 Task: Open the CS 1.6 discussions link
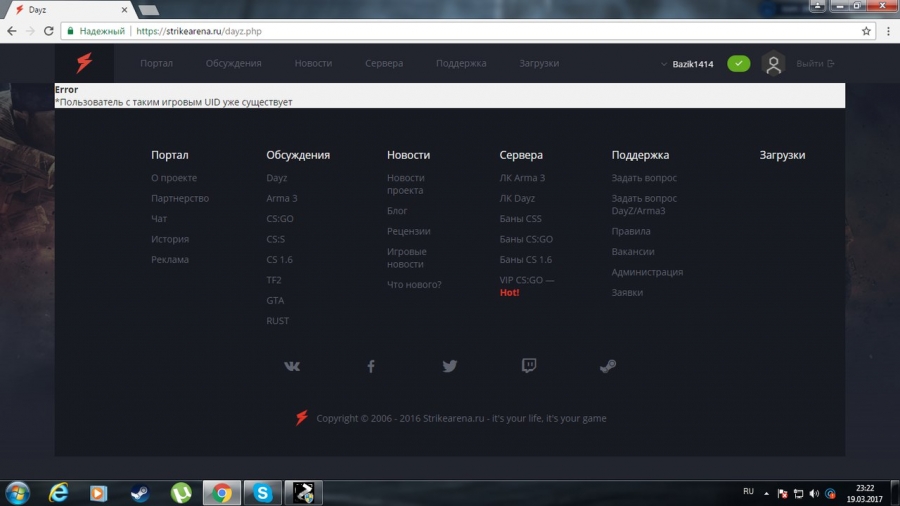coord(280,259)
